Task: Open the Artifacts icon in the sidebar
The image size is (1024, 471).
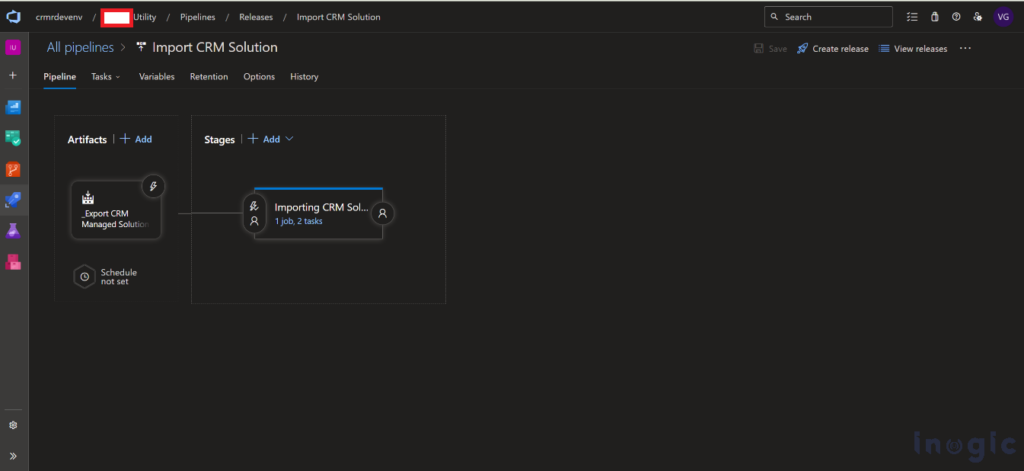Action: tap(13, 262)
